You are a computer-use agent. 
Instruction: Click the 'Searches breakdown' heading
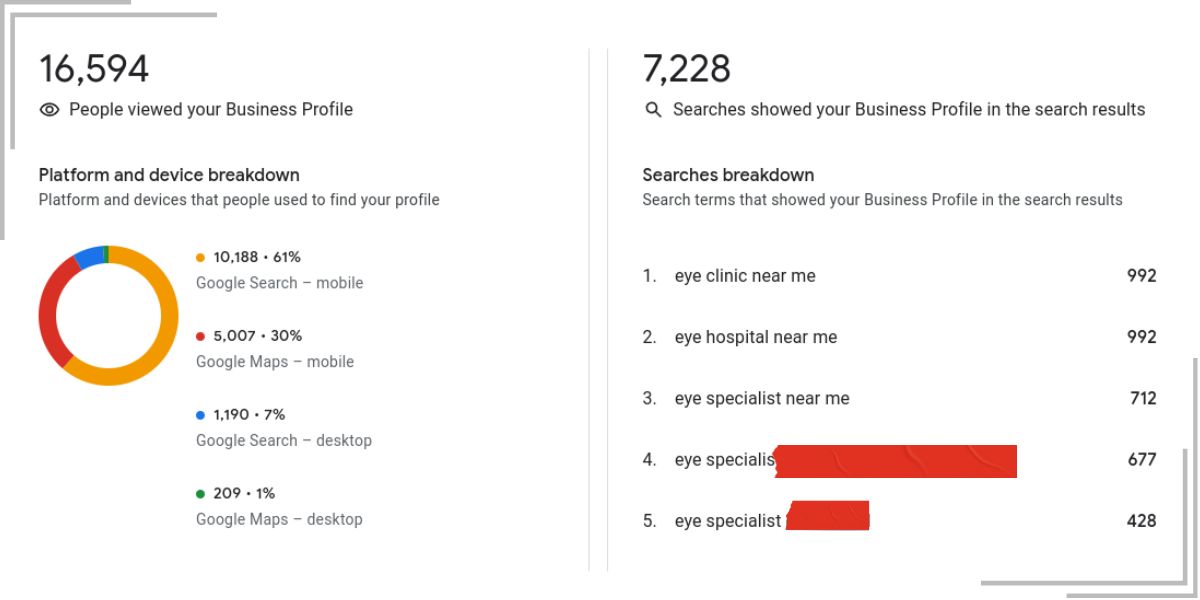(728, 175)
